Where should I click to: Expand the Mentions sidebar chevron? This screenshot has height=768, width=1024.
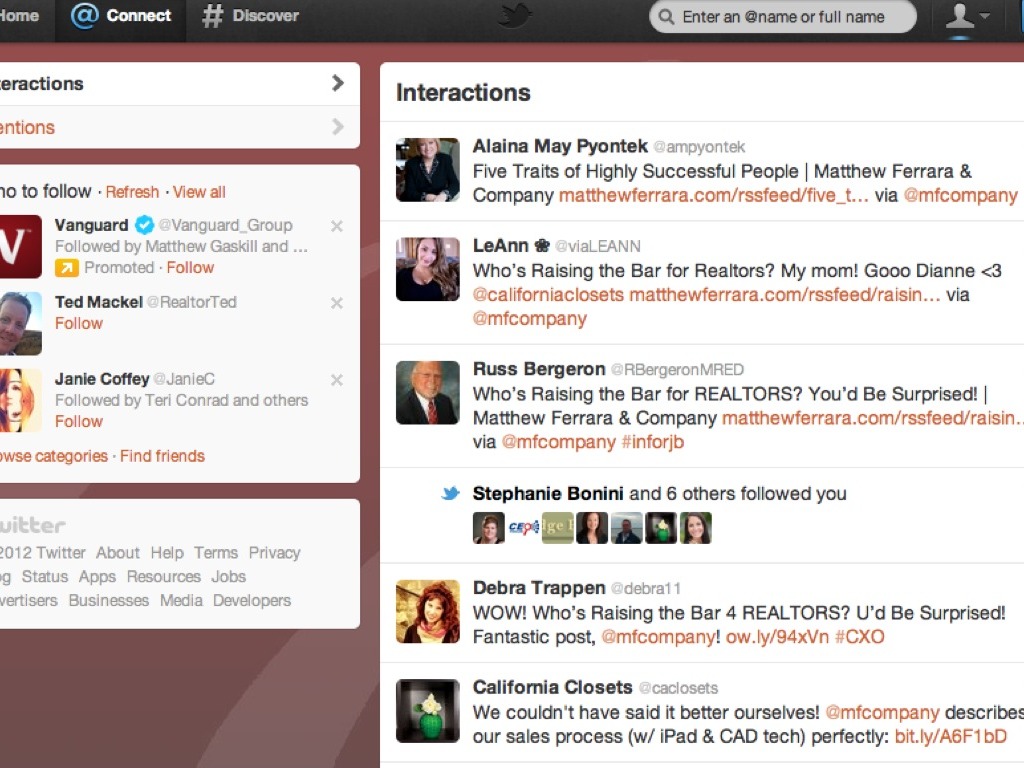tap(337, 127)
